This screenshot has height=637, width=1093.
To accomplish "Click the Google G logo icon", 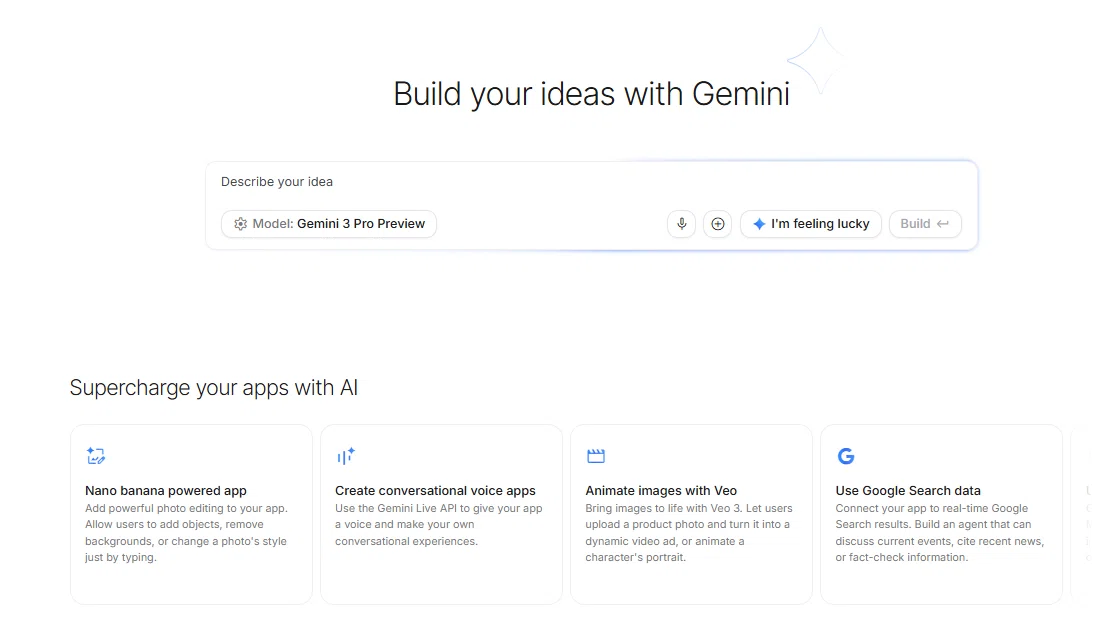I will pos(846,456).
